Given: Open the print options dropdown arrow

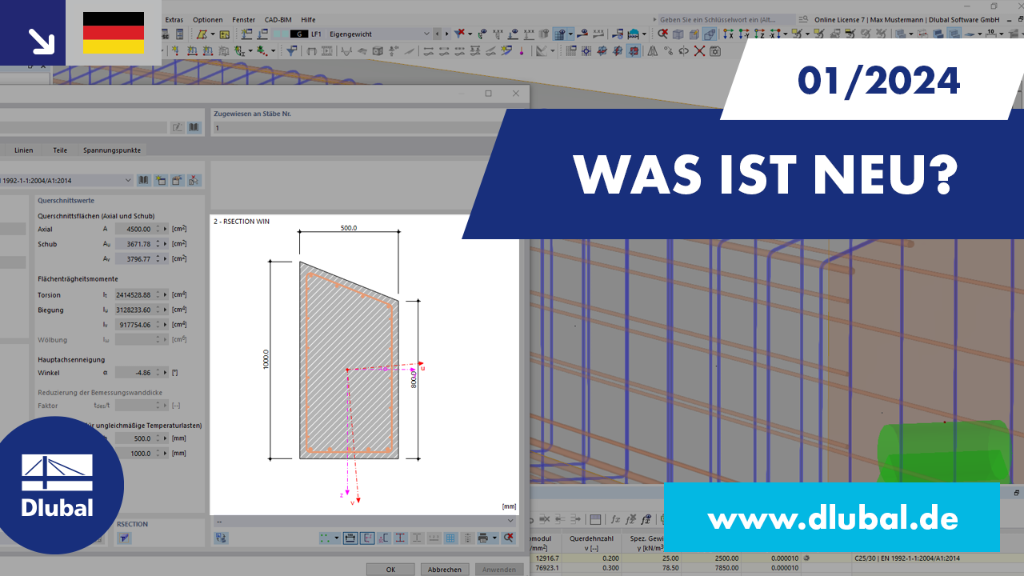Looking at the screenshot, I should point(494,538).
